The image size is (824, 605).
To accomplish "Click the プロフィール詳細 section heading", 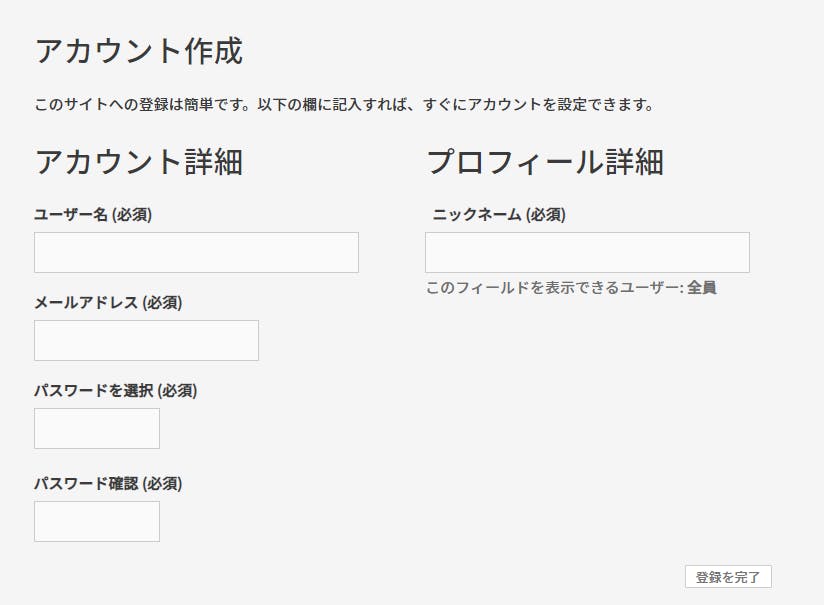I will click(x=545, y=162).
